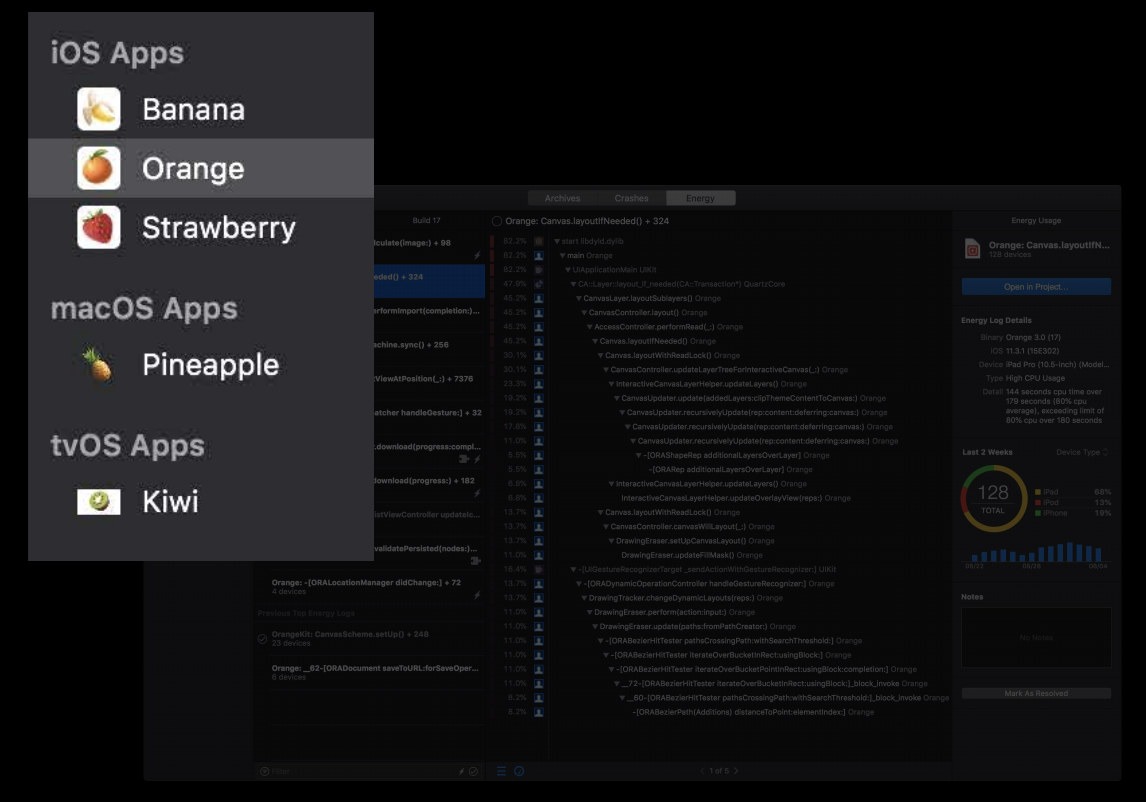Select InteractiveCanvasLayerHelper.updateOverlayView(reps:) row
Viewport: 1146px width, 802px height.
736,498
